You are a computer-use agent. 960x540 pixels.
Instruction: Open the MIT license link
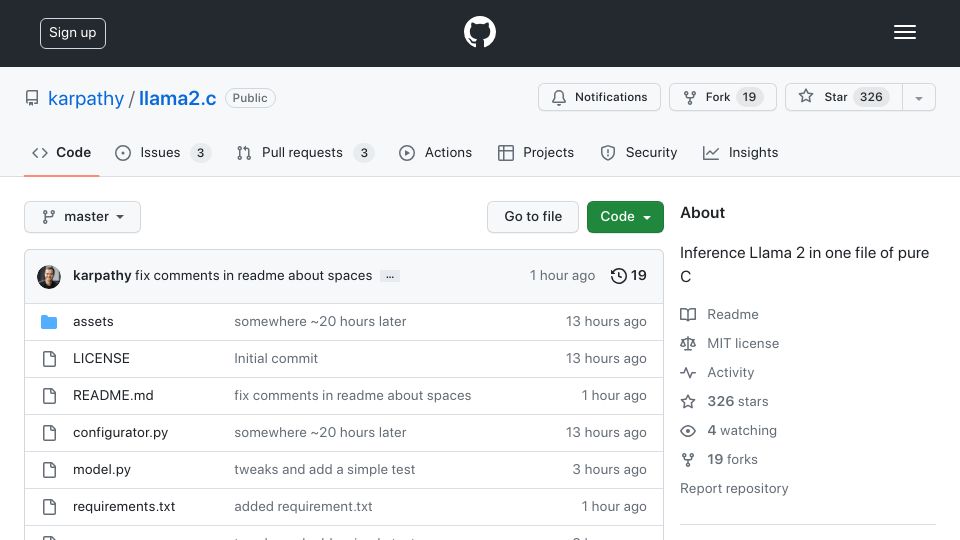pos(743,343)
